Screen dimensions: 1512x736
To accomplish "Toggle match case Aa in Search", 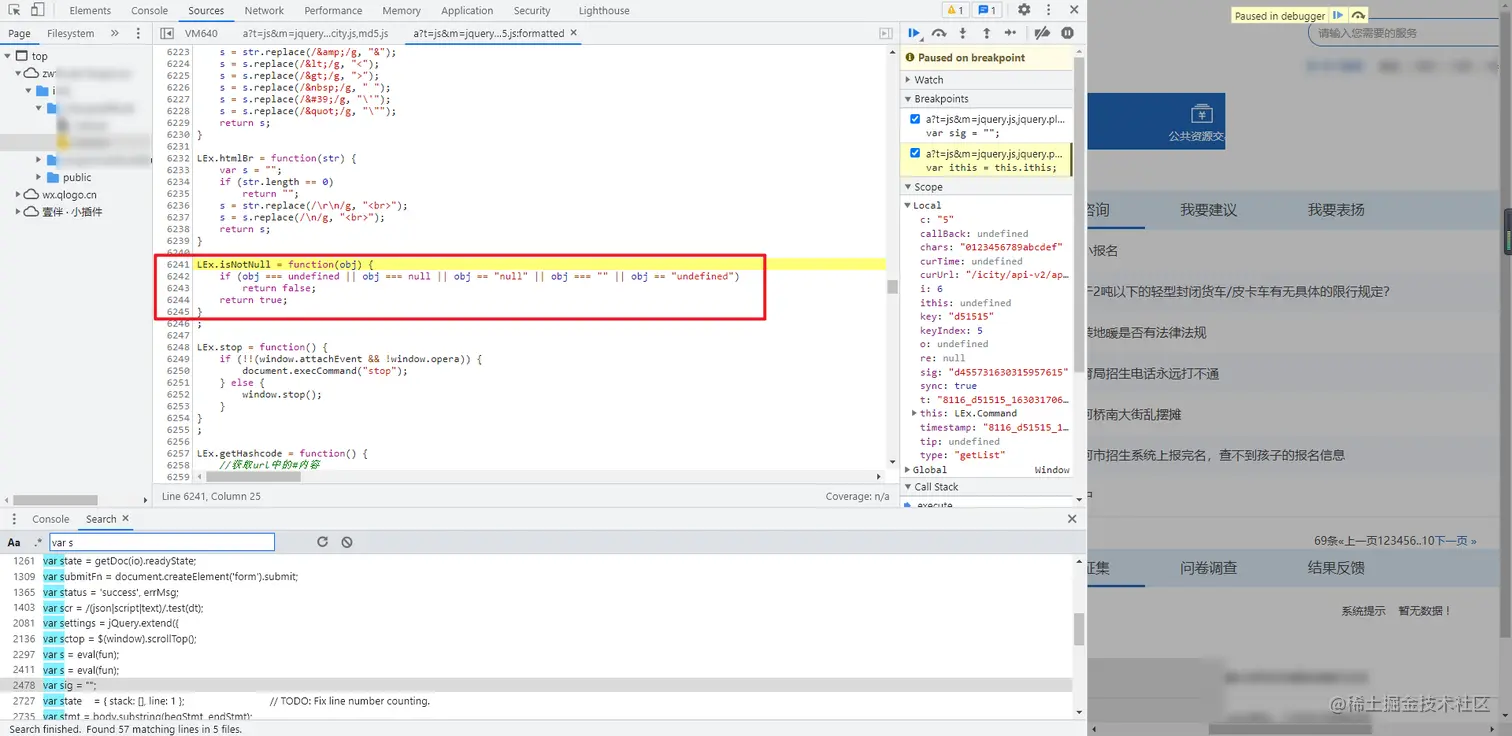I will [x=14, y=542].
